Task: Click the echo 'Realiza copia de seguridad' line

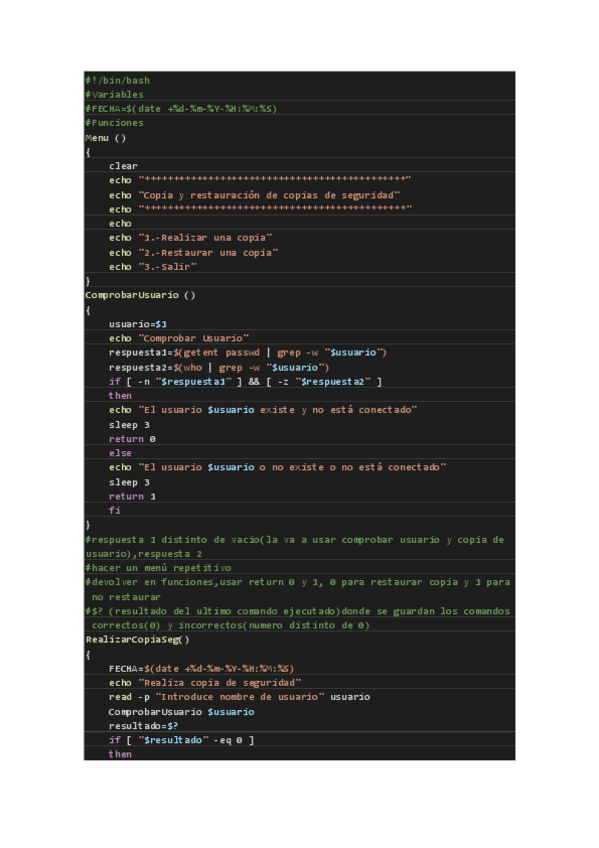Action: tap(205, 683)
